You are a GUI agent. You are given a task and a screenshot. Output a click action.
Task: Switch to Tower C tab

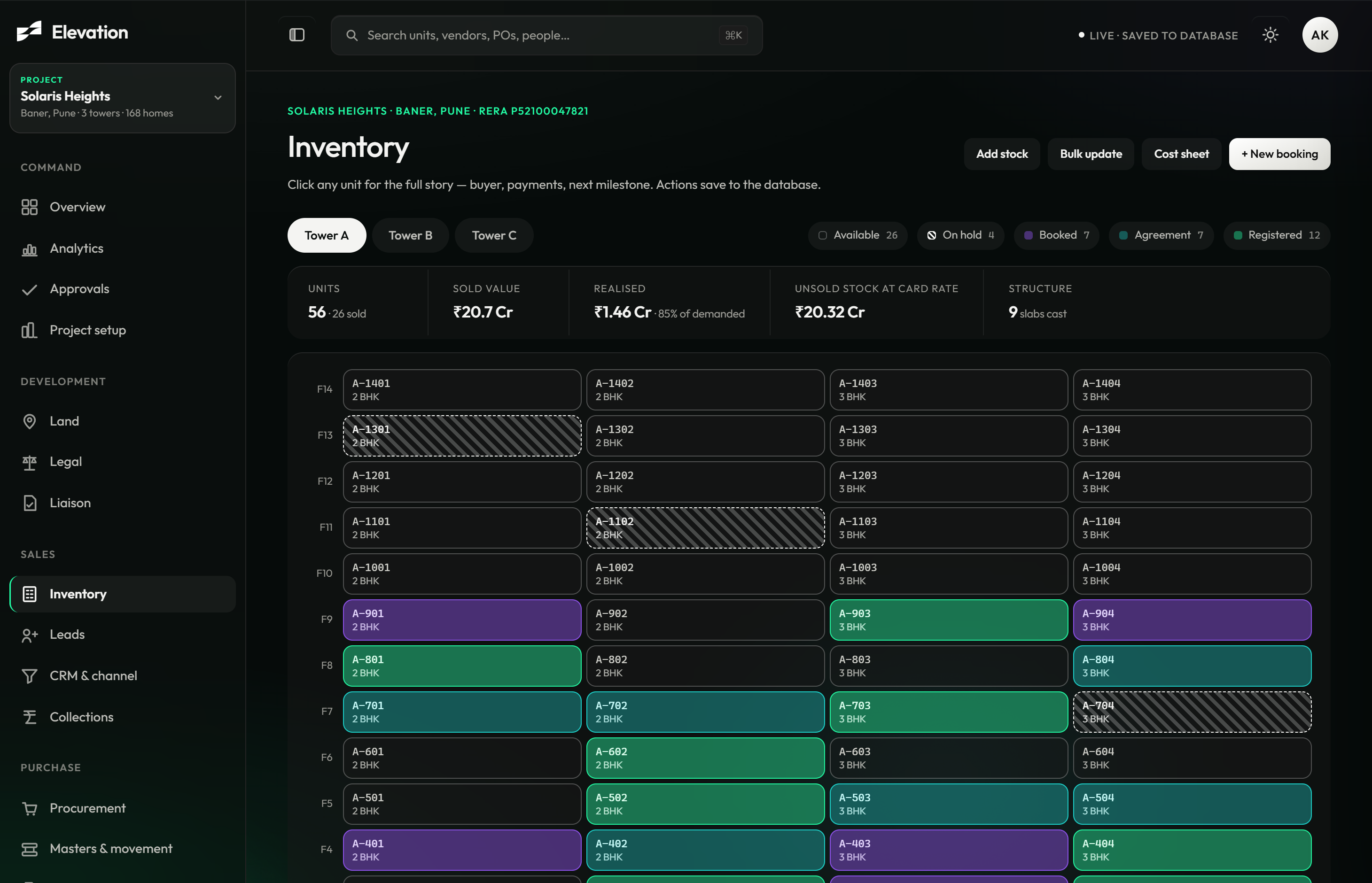point(494,236)
